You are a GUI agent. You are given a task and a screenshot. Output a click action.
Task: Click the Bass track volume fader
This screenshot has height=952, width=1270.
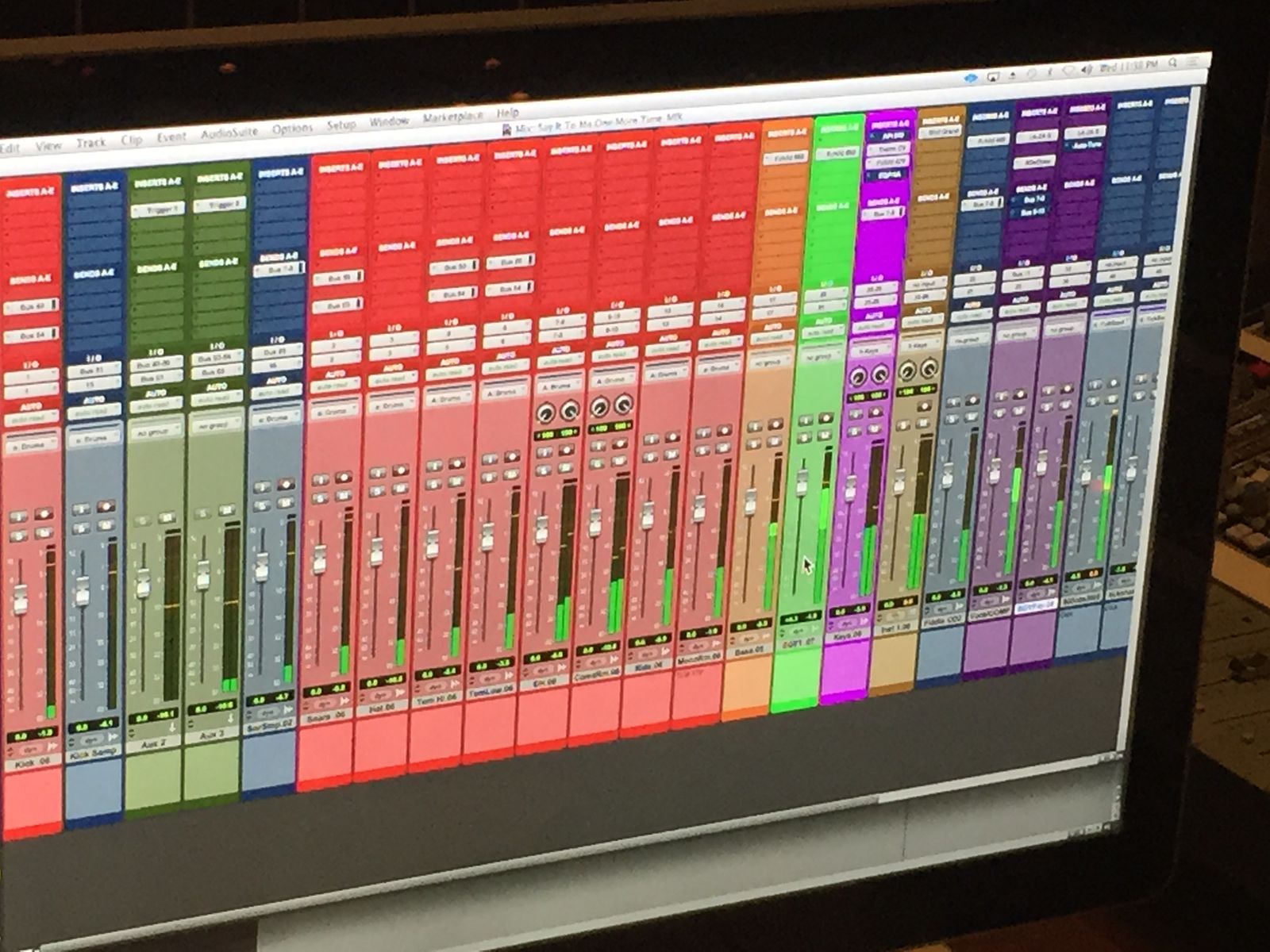coord(751,501)
